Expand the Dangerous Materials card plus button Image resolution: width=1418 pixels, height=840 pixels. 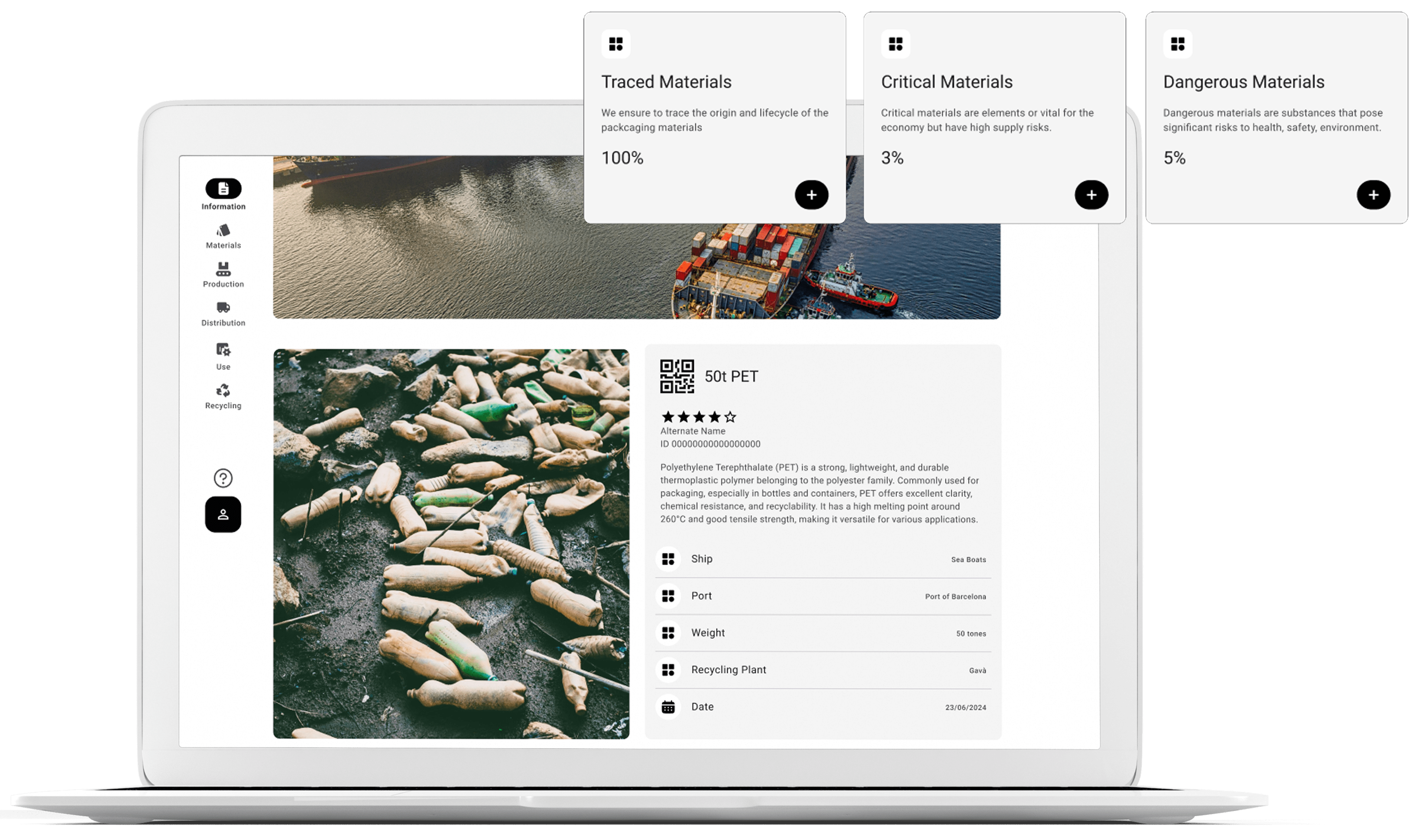tap(1373, 195)
